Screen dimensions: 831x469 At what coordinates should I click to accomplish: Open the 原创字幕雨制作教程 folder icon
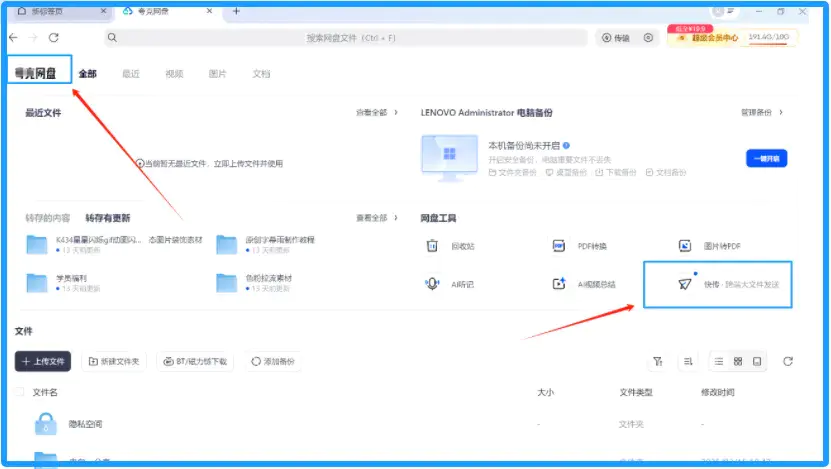click(226, 245)
